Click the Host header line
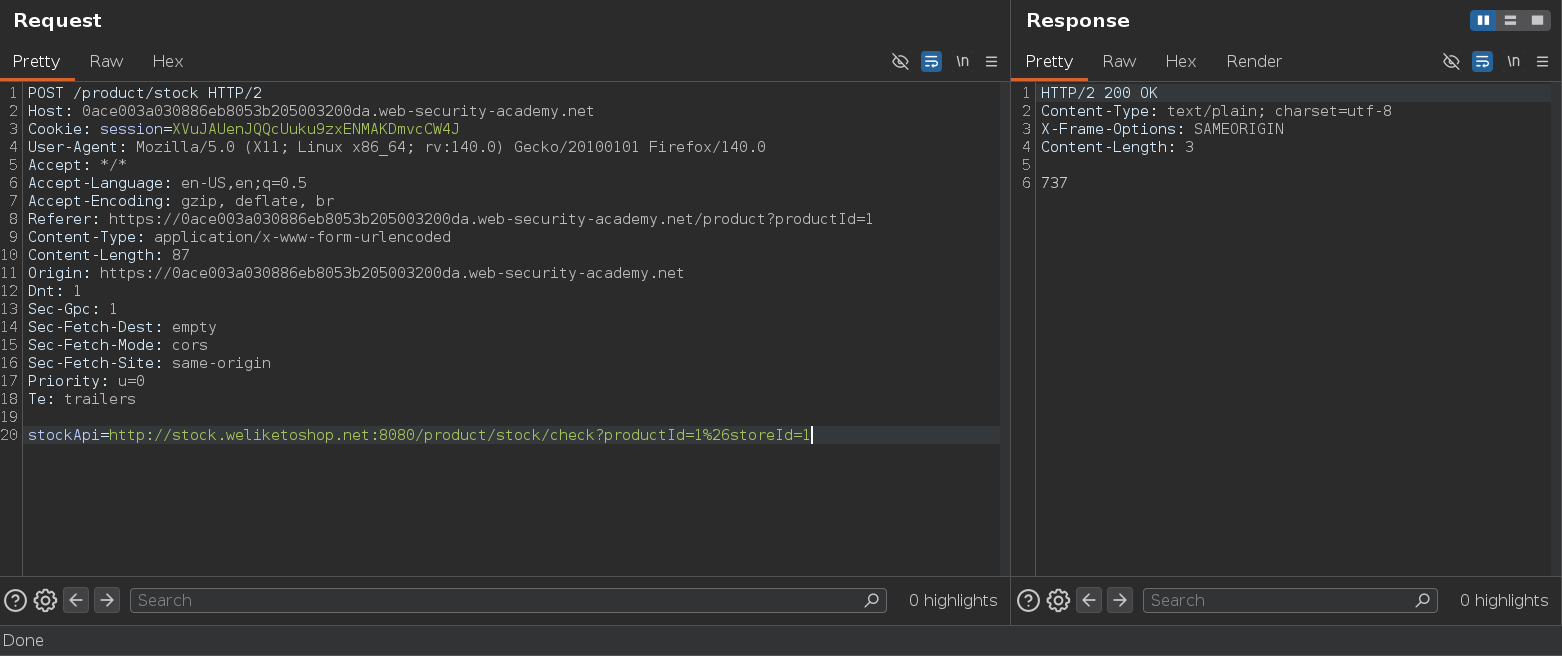The height and width of the screenshot is (656, 1562). point(311,111)
